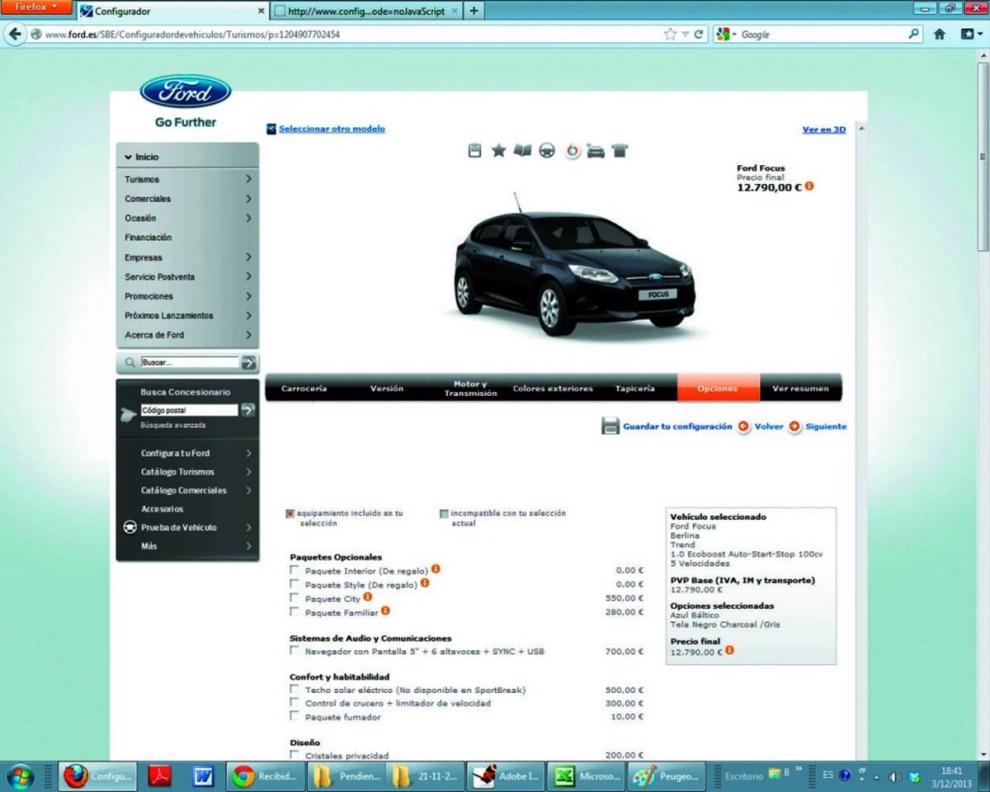Open Búsqueda avanzada under Código postal
990x792 pixels.
tap(173, 425)
